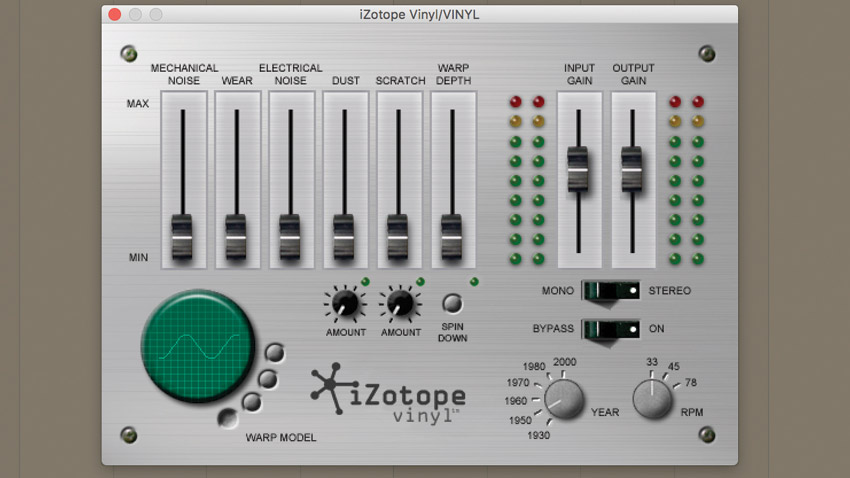850x478 pixels.
Task: Close the iZotope Vinyl window
Action: click(x=114, y=15)
